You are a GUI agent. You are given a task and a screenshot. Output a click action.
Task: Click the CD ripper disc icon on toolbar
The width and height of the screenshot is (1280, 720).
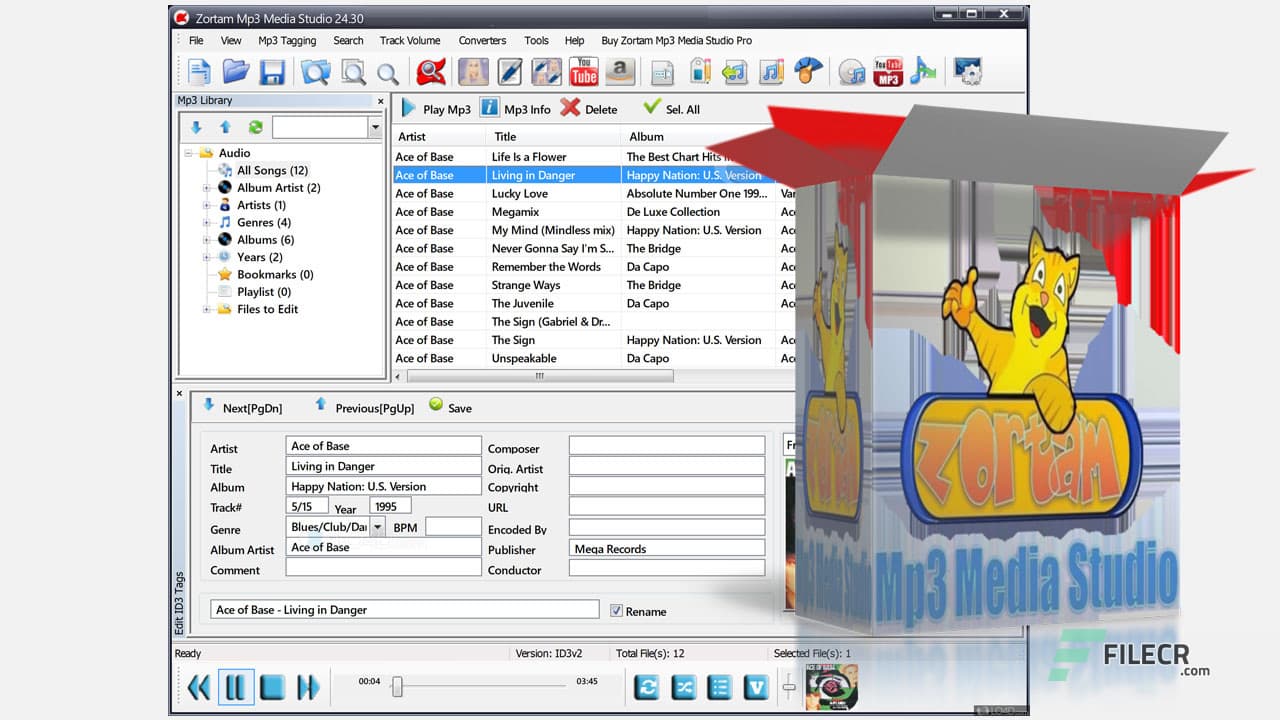851,71
